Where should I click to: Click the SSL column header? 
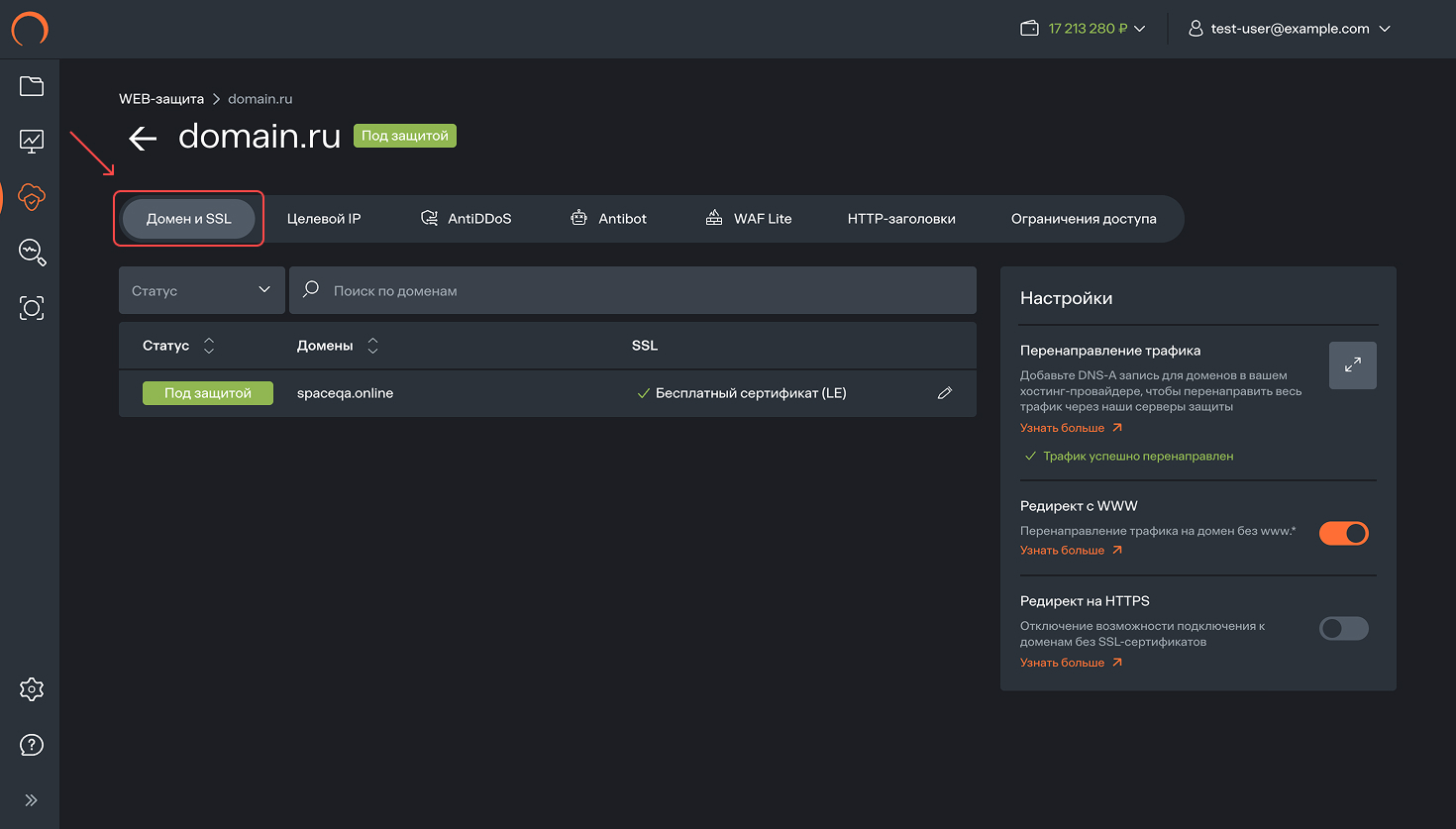pos(645,346)
